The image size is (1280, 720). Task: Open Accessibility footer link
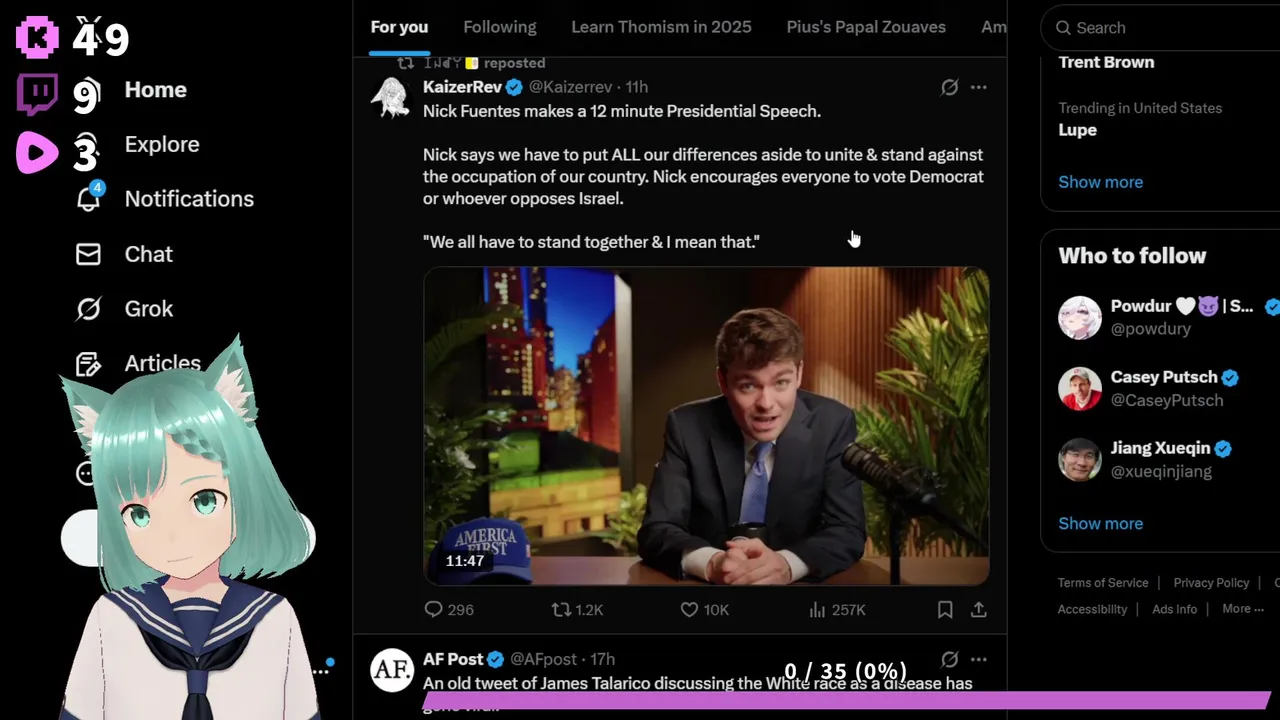pyautogui.click(x=1092, y=609)
